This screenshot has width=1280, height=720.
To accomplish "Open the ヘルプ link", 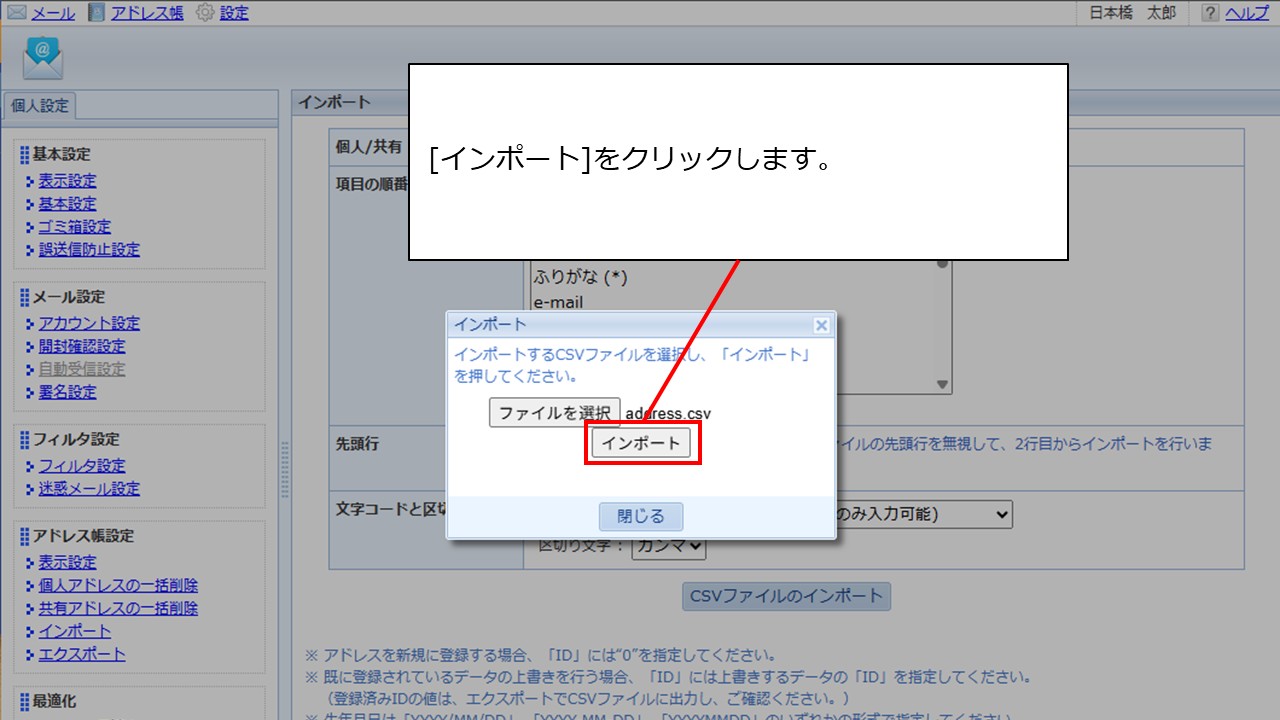I will point(1247,13).
